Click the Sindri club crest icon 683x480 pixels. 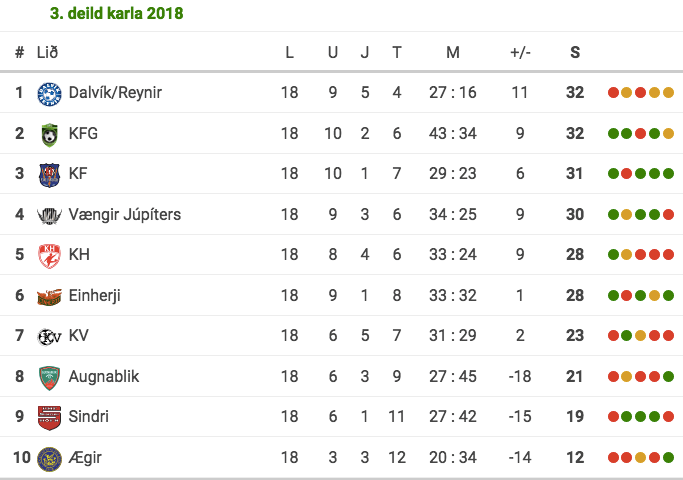pyautogui.click(x=49, y=417)
